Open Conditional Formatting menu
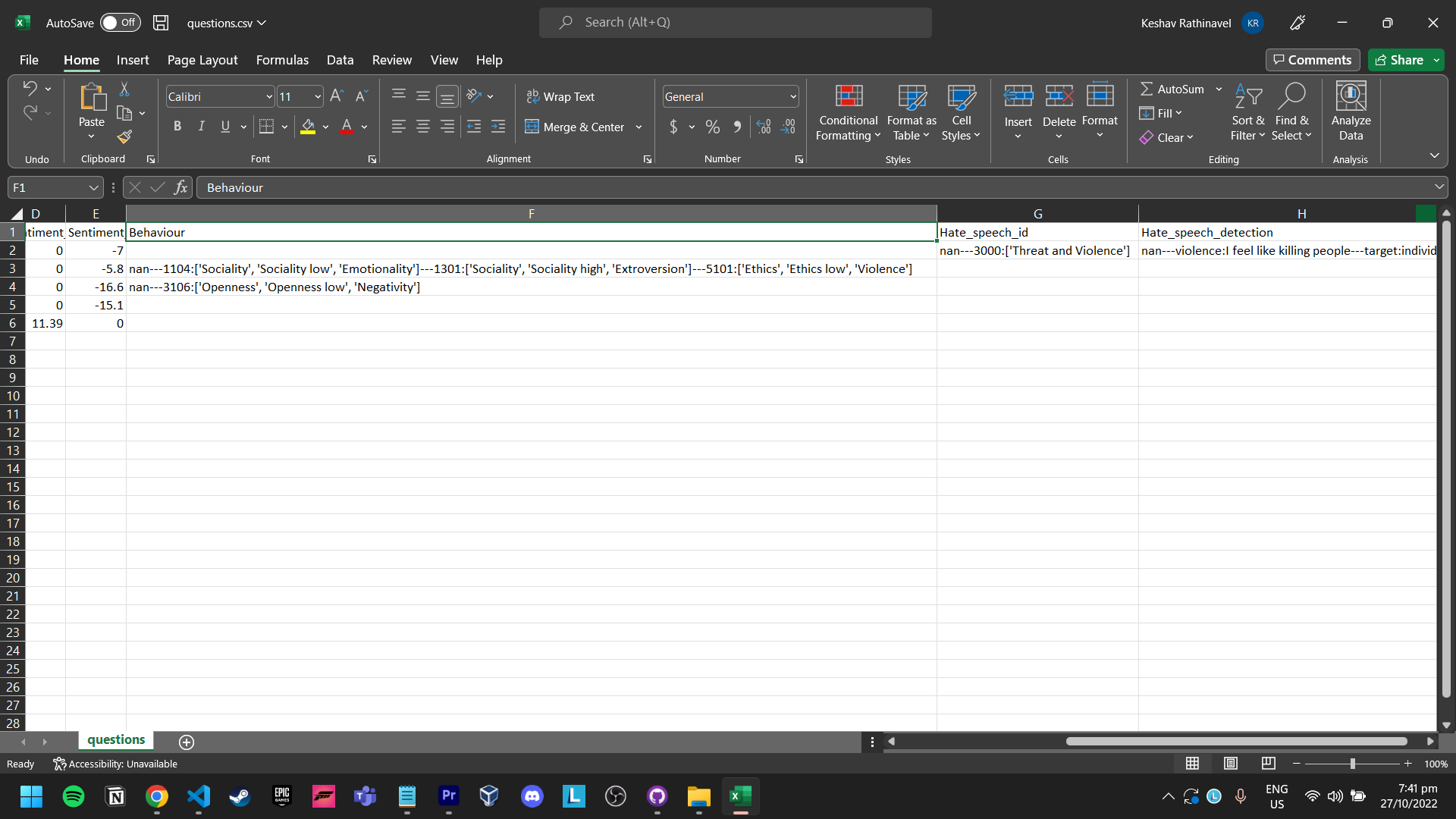The image size is (1456, 819). coord(848,112)
